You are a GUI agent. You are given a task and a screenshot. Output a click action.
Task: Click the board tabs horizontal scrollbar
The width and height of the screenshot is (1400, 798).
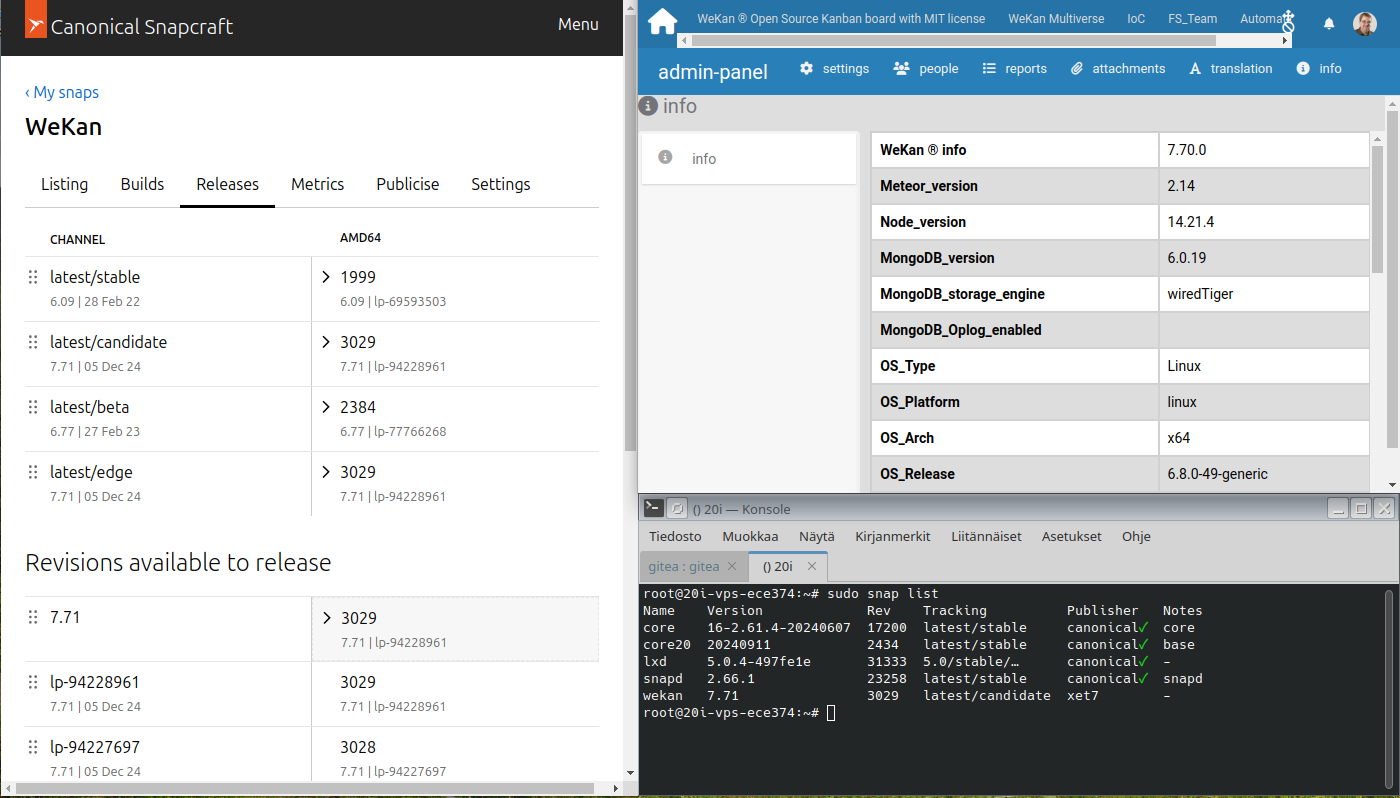point(950,41)
